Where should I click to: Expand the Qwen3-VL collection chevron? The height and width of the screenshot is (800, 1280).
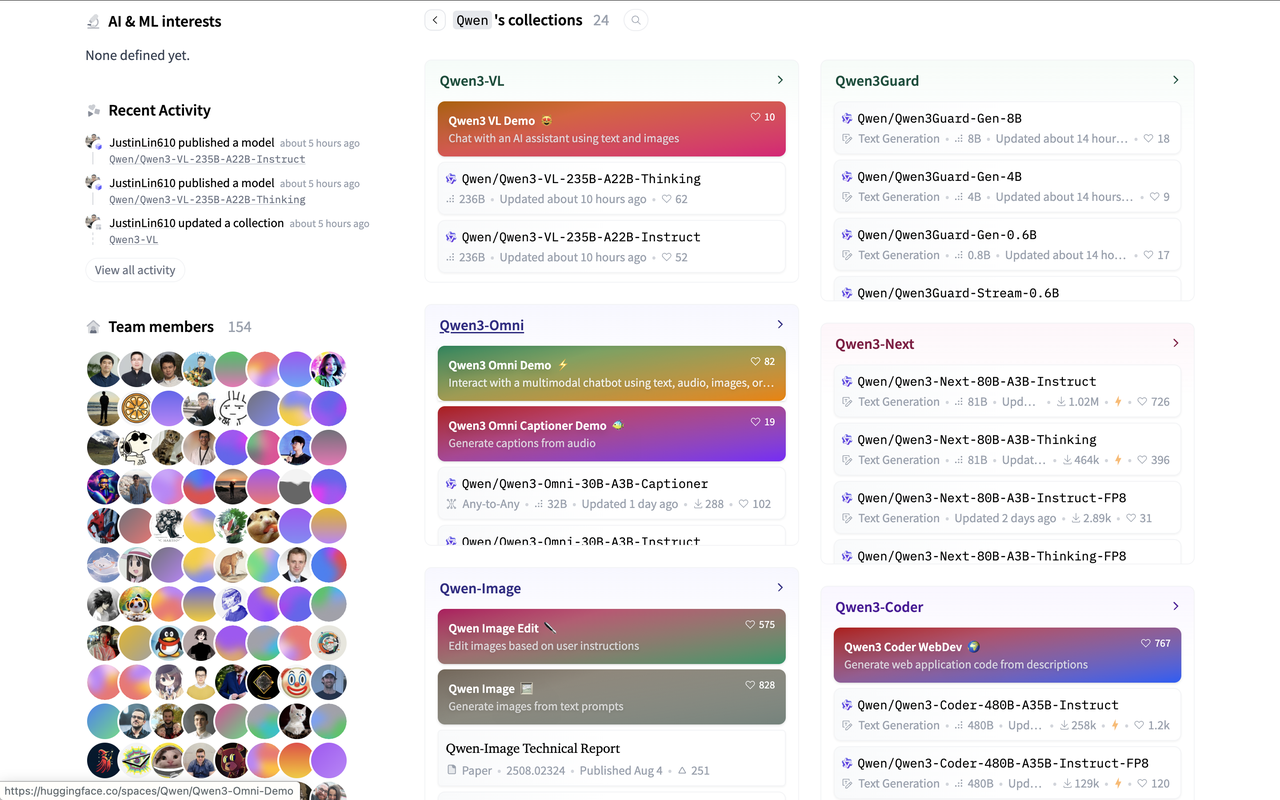[x=780, y=80]
